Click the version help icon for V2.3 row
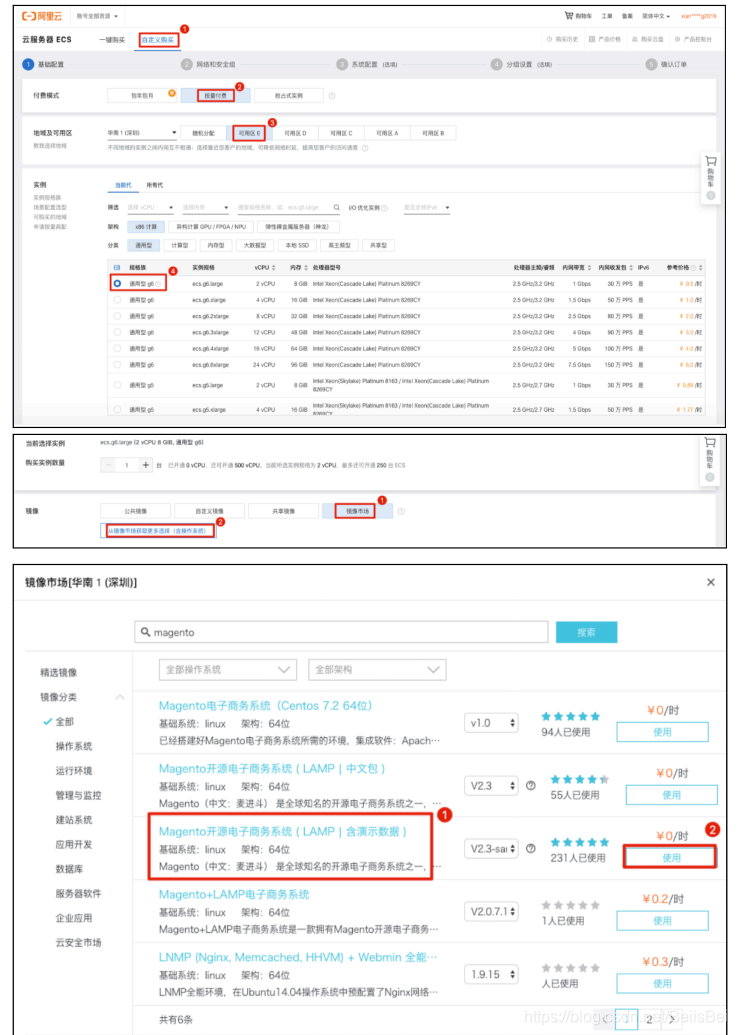 pos(530,785)
